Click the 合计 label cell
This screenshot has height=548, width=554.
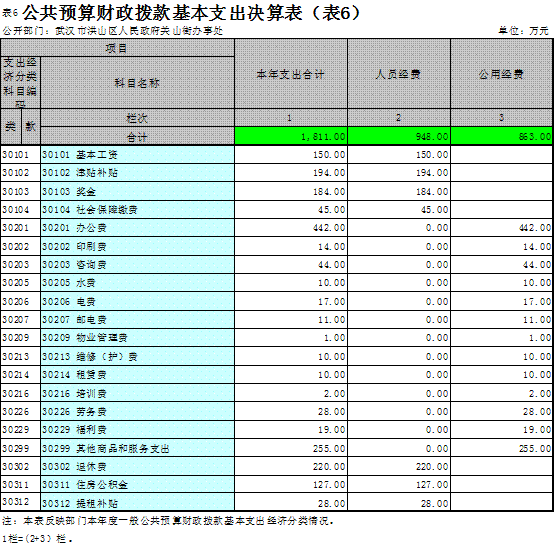(137, 136)
